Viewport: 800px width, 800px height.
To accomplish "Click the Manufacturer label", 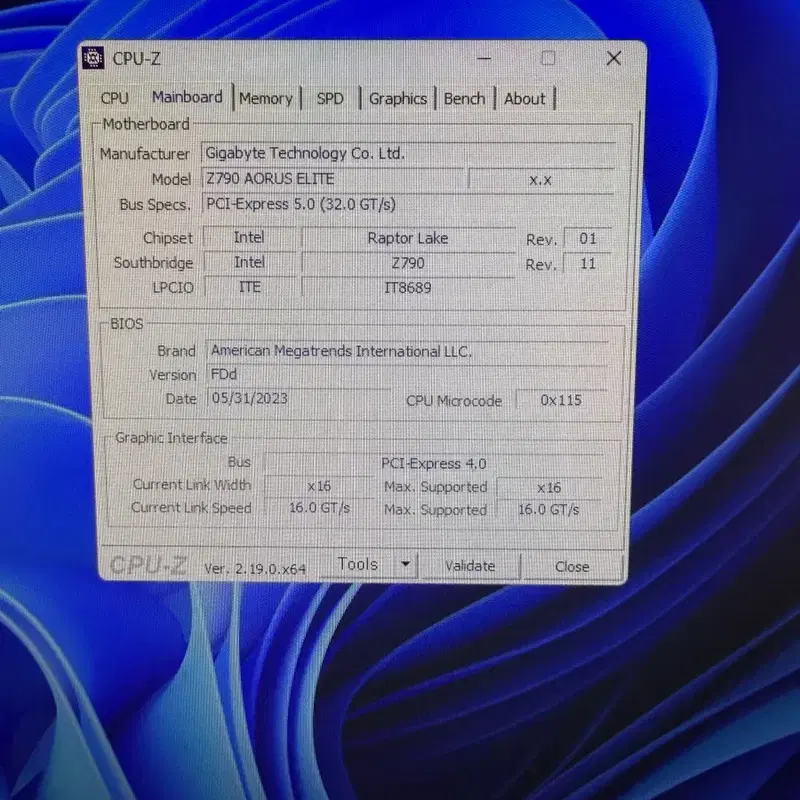I will point(145,154).
